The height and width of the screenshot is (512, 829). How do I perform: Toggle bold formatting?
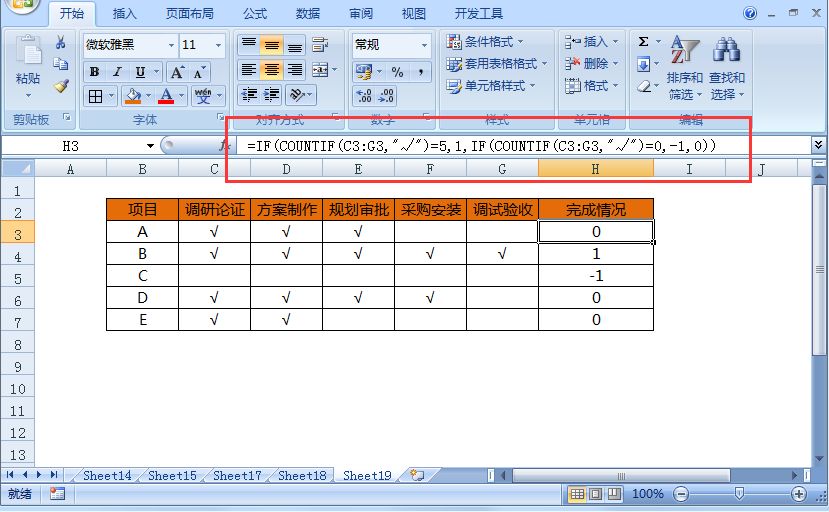click(95, 72)
